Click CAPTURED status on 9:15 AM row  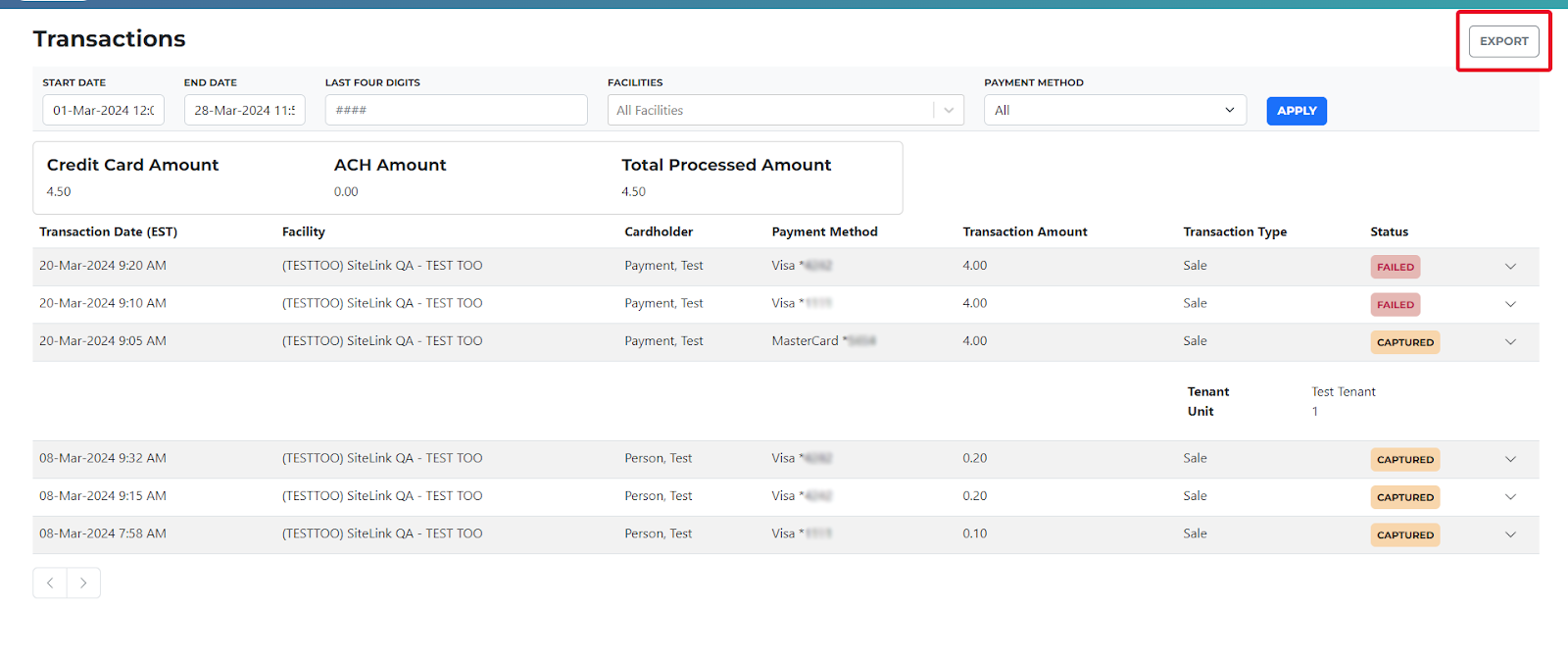[x=1404, y=497]
